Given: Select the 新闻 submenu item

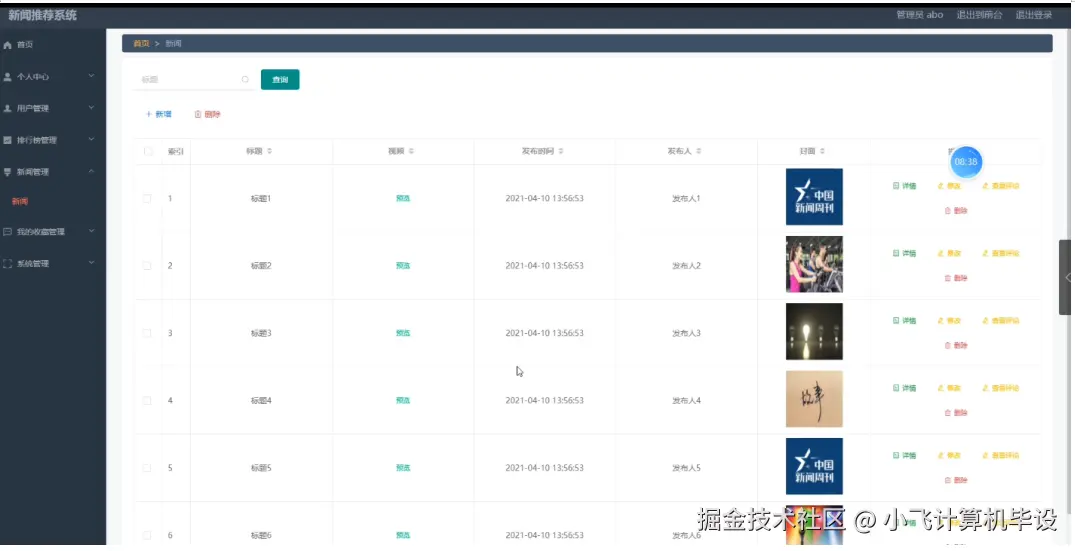Looking at the screenshot, I should click(x=20, y=201).
